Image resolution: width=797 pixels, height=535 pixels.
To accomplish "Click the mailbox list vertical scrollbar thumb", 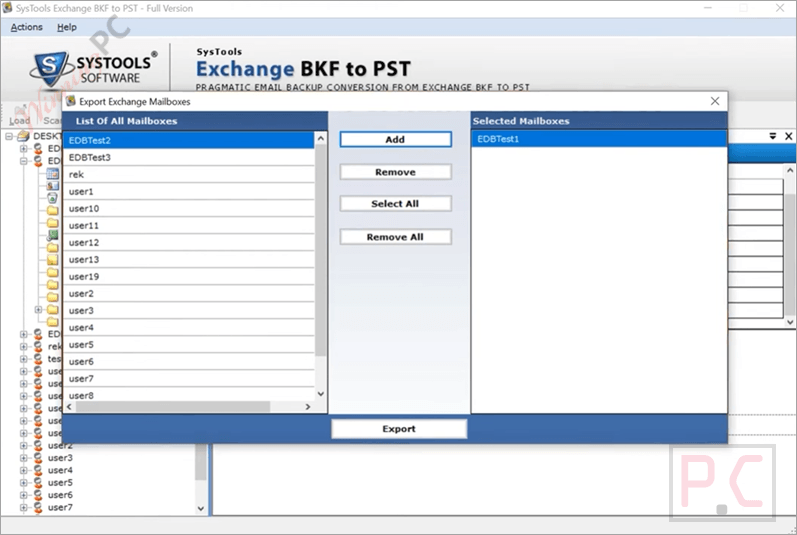I will [321, 250].
